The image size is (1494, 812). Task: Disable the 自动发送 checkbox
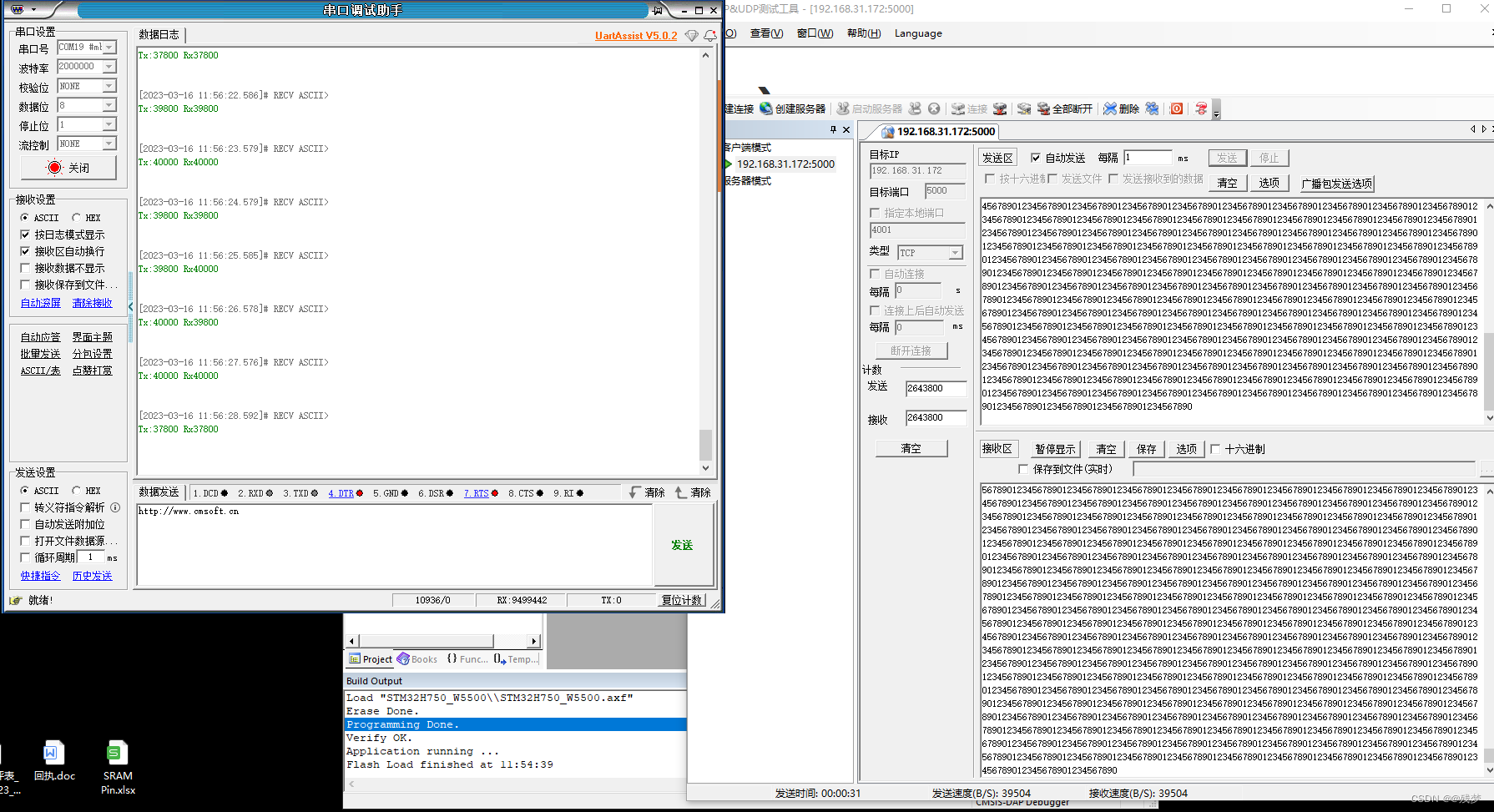[1034, 157]
